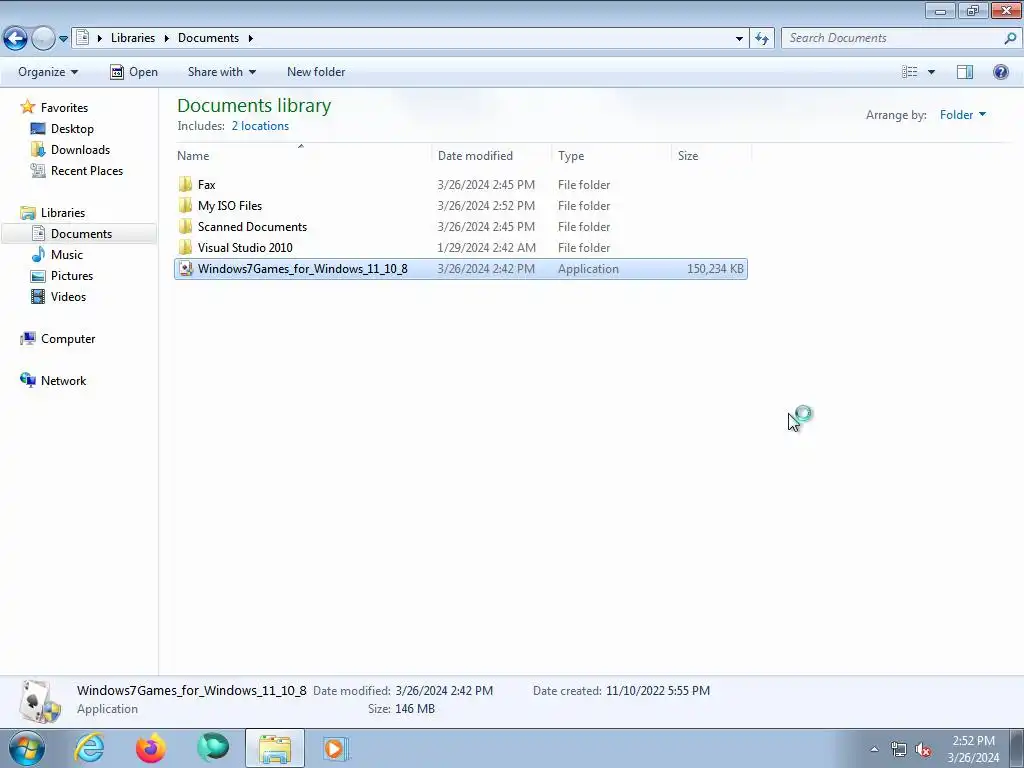This screenshot has height=768, width=1024.
Task: Show hidden system tray icons
Action: click(x=874, y=749)
